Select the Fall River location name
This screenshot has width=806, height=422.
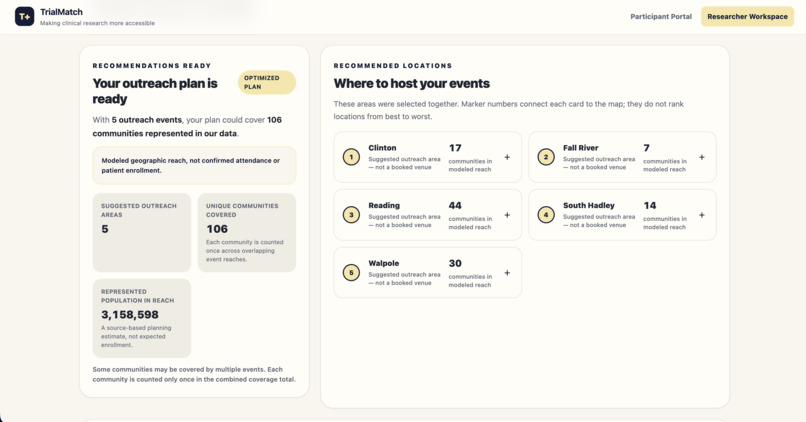580,148
